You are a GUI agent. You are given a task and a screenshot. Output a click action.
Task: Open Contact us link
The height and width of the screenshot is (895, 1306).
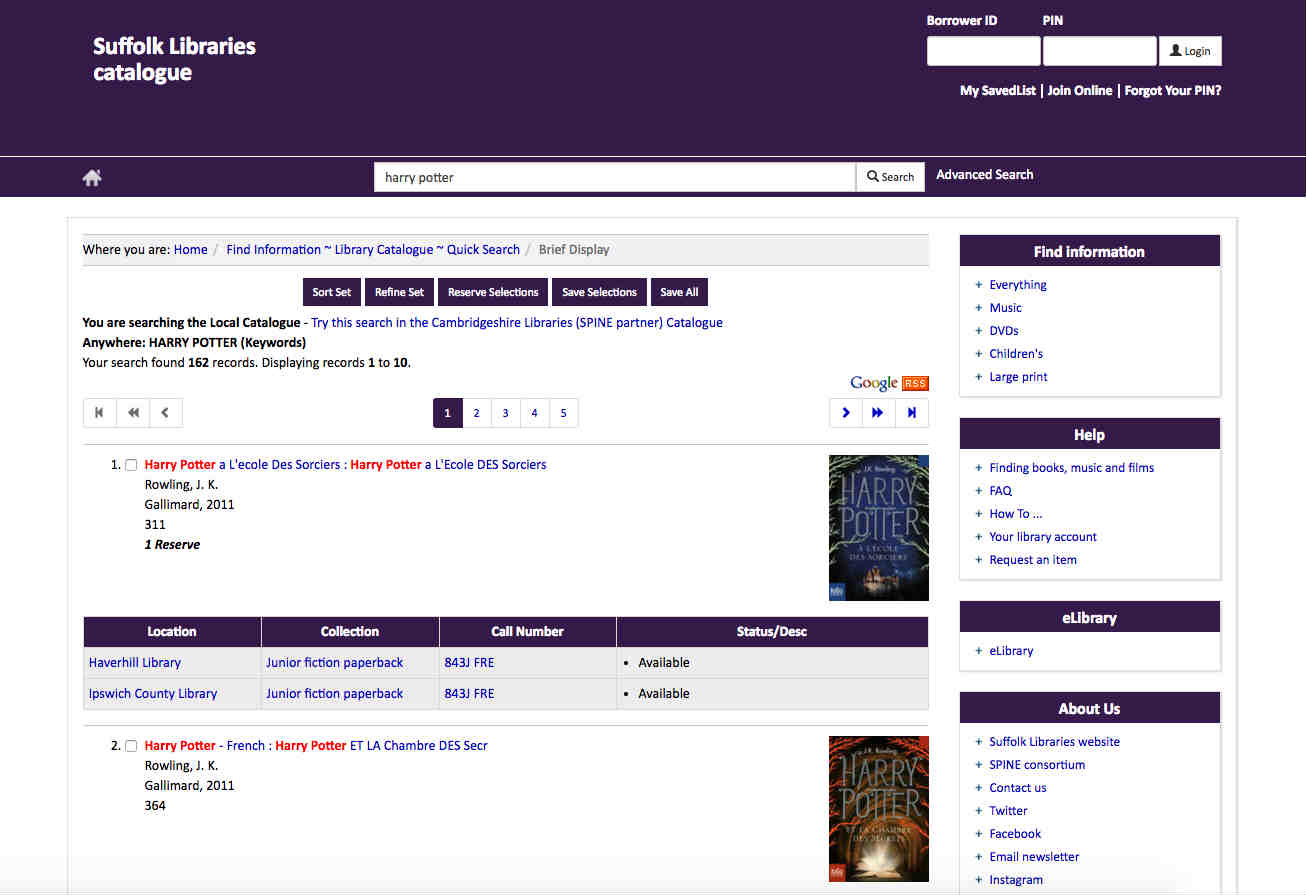pyautogui.click(x=1018, y=788)
